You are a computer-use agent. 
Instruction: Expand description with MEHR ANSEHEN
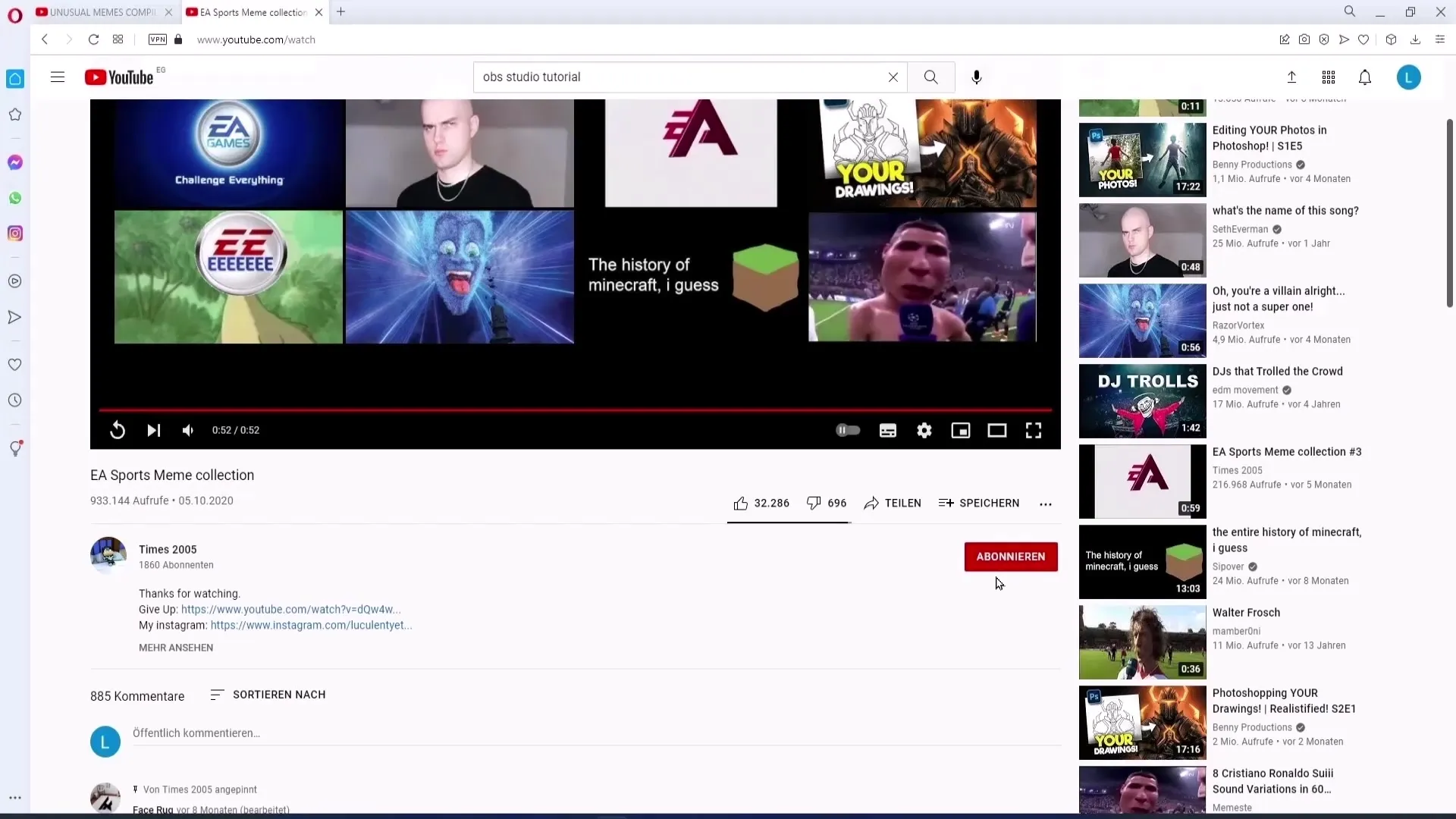coord(176,648)
